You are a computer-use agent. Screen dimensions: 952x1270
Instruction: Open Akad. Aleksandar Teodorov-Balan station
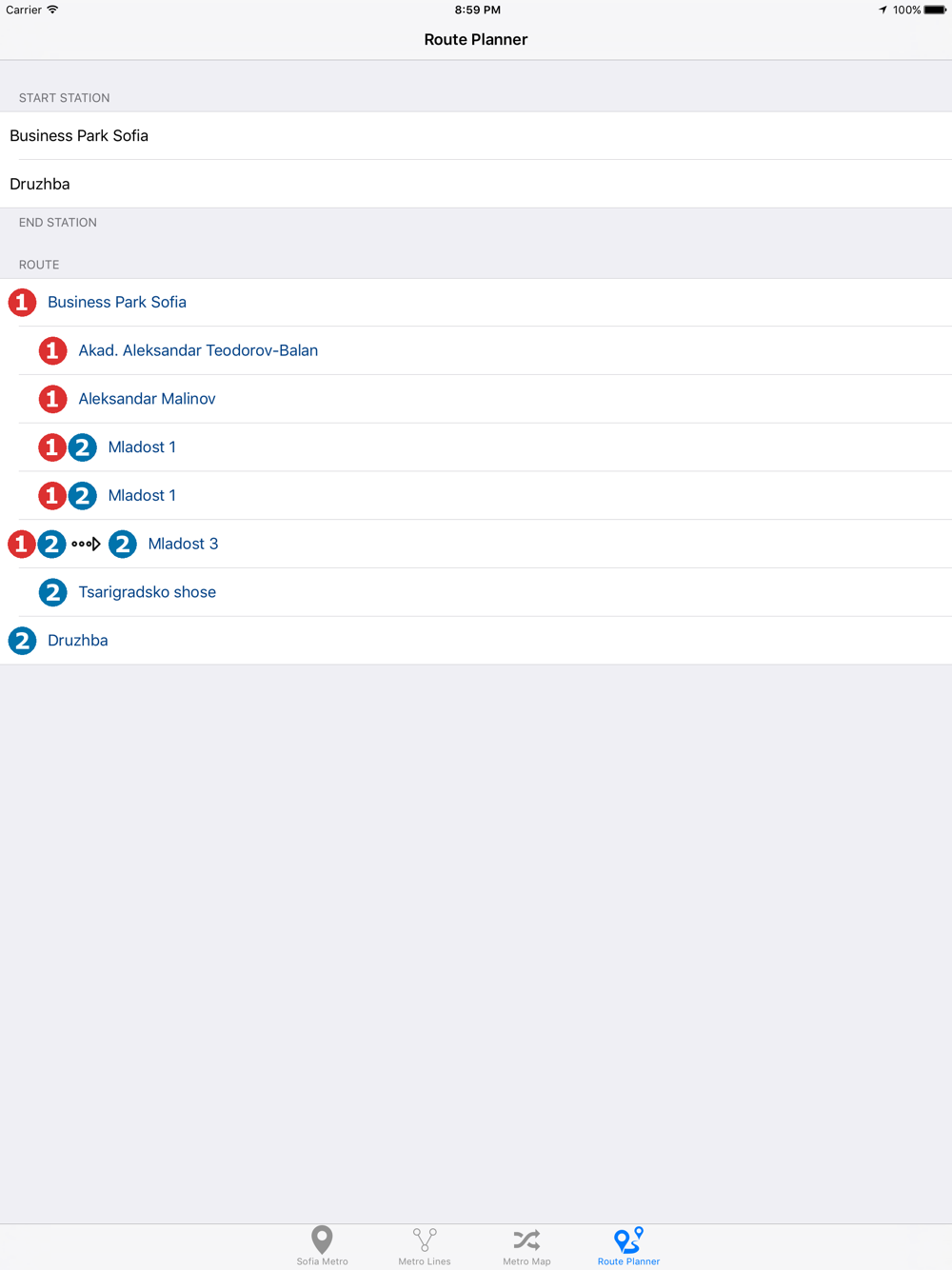tap(476, 351)
